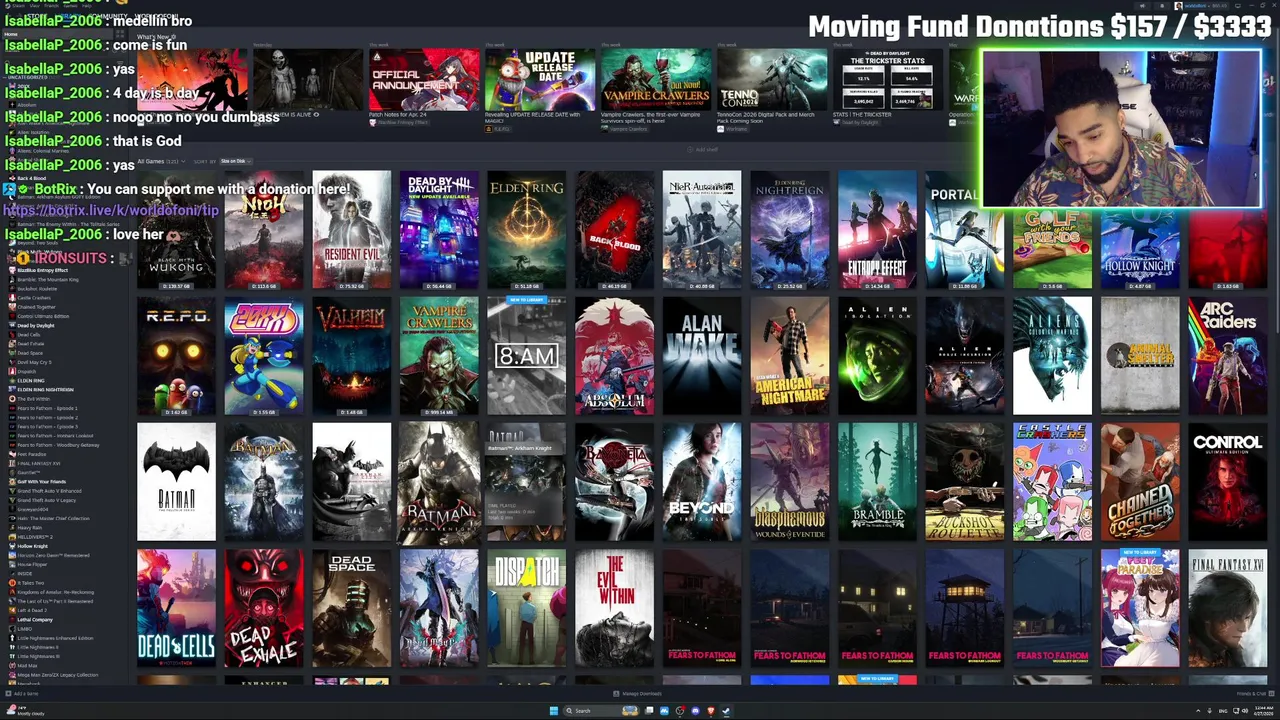Open the Vampire Crawlers game cover

click(x=439, y=356)
